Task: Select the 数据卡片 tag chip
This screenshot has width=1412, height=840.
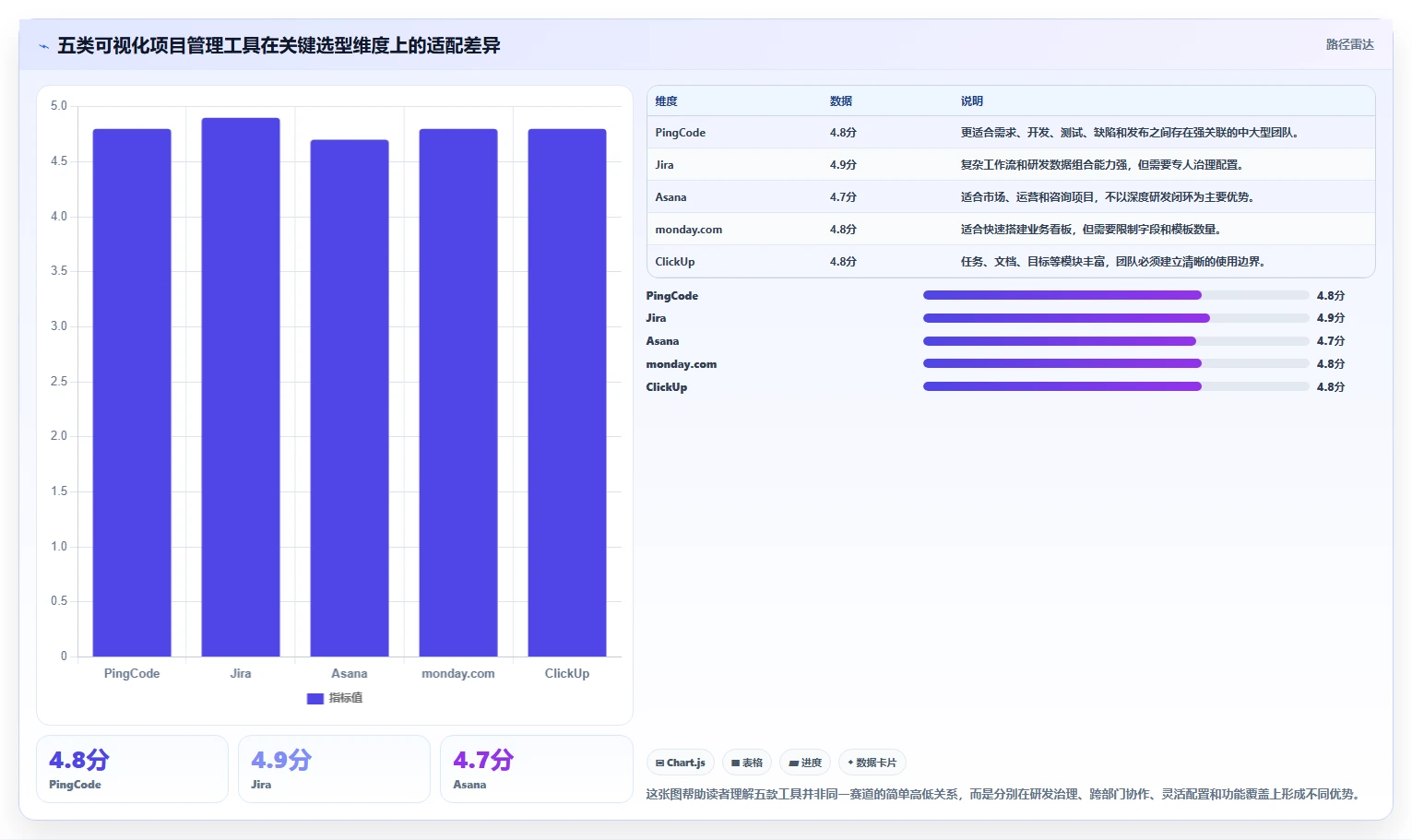Action: pyautogui.click(x=872, y=763)
